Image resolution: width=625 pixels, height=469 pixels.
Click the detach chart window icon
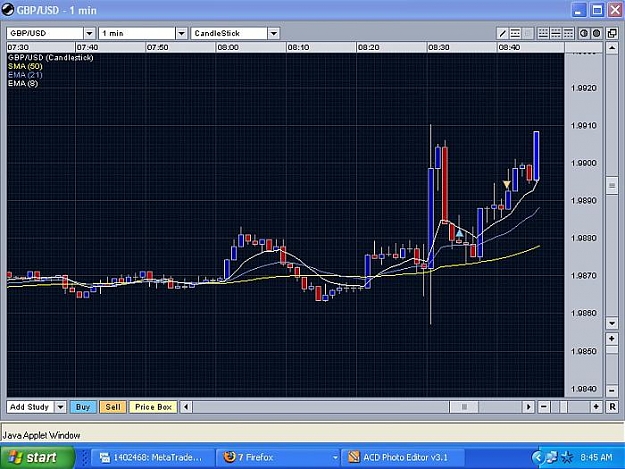[x=612, y=33]
